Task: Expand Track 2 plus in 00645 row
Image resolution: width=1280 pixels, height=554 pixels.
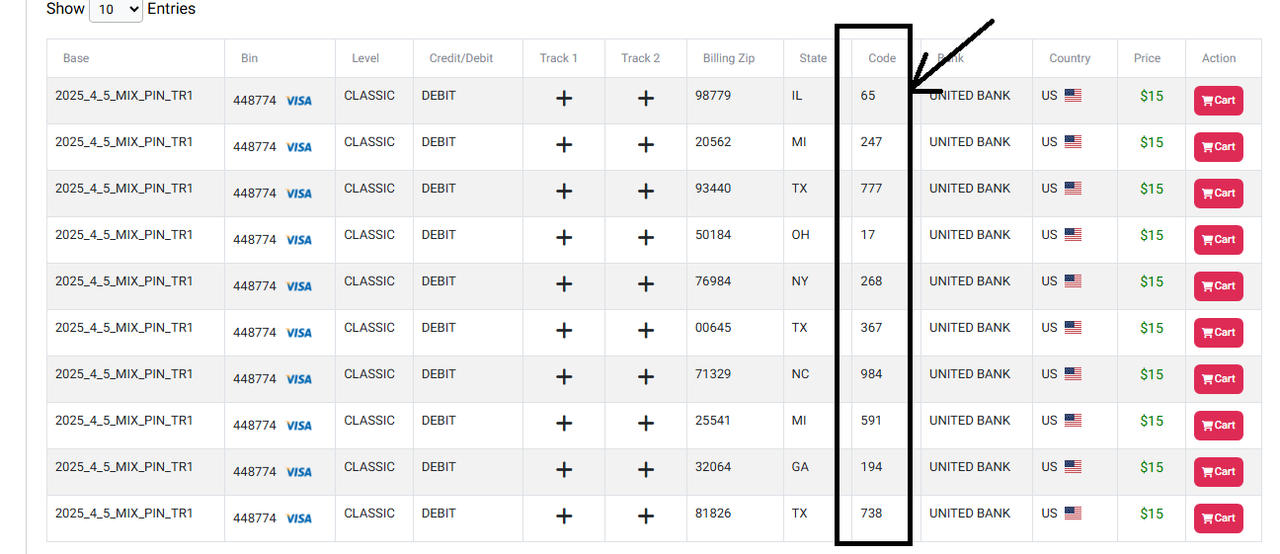Action: pos(646,331)
